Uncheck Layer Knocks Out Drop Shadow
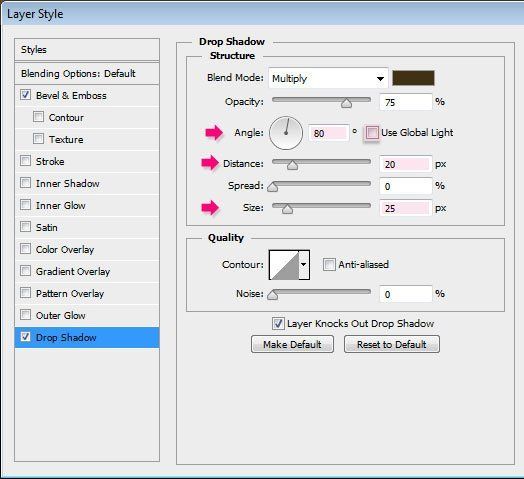524x479 pixels. coord(278,324)
